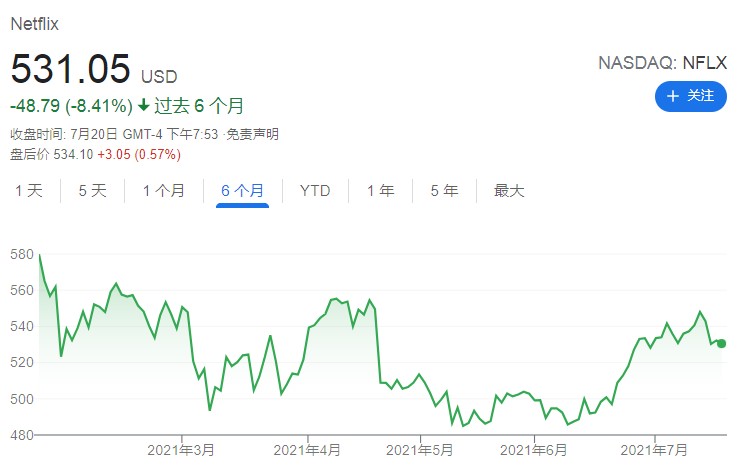The width and height of the screenshot is (743, 468).
Task: Click the 531.05 stock price
Action: click(x=70, y=69)
